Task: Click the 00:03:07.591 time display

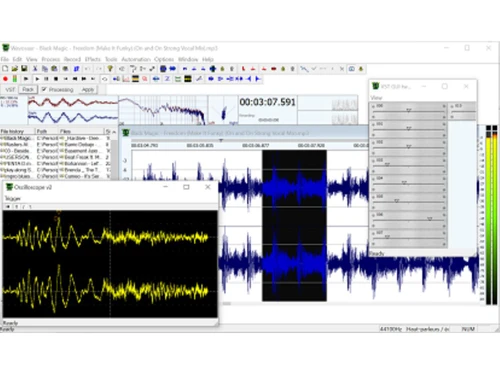Action: (x=267, y=102)
